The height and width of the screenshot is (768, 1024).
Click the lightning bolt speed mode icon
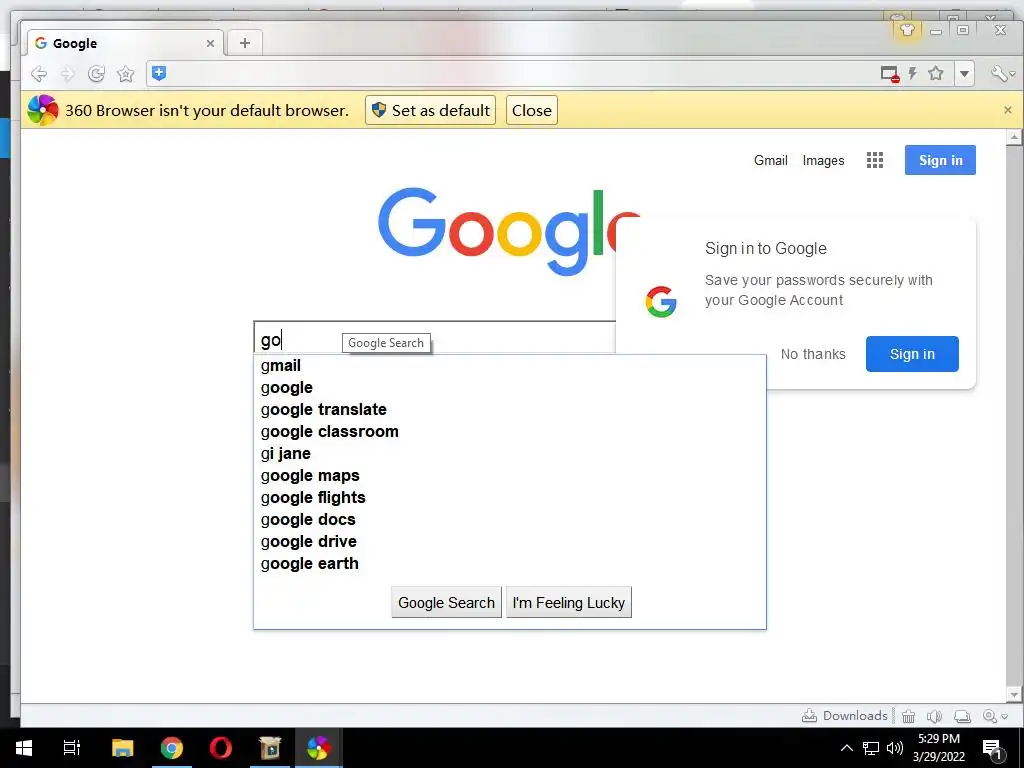tap(912, 73)
